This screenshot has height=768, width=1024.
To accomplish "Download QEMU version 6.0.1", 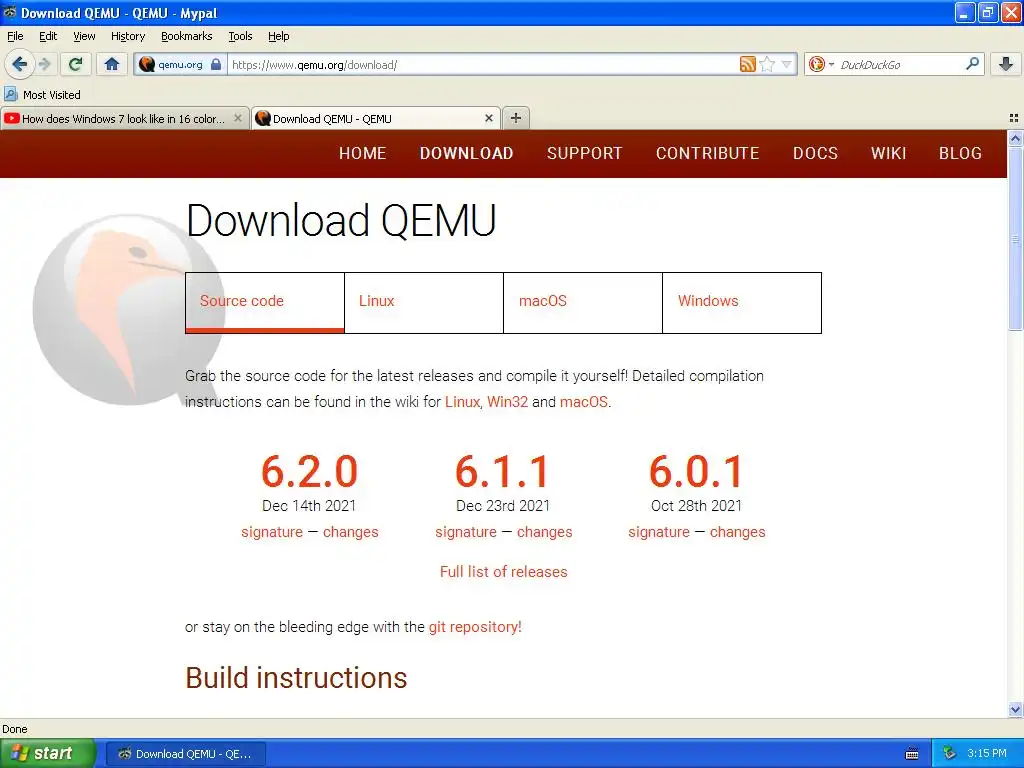I will pos(696,472).
